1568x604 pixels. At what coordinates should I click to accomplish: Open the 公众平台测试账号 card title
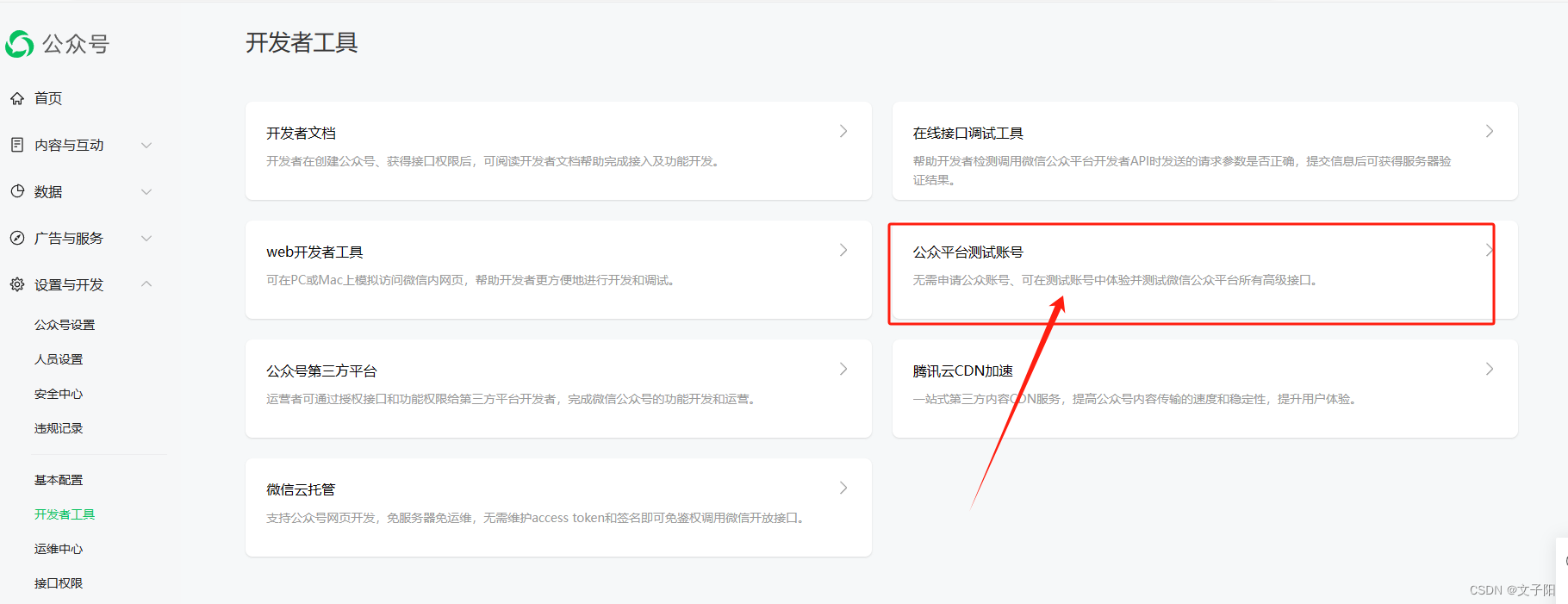[x=968, y=252]
